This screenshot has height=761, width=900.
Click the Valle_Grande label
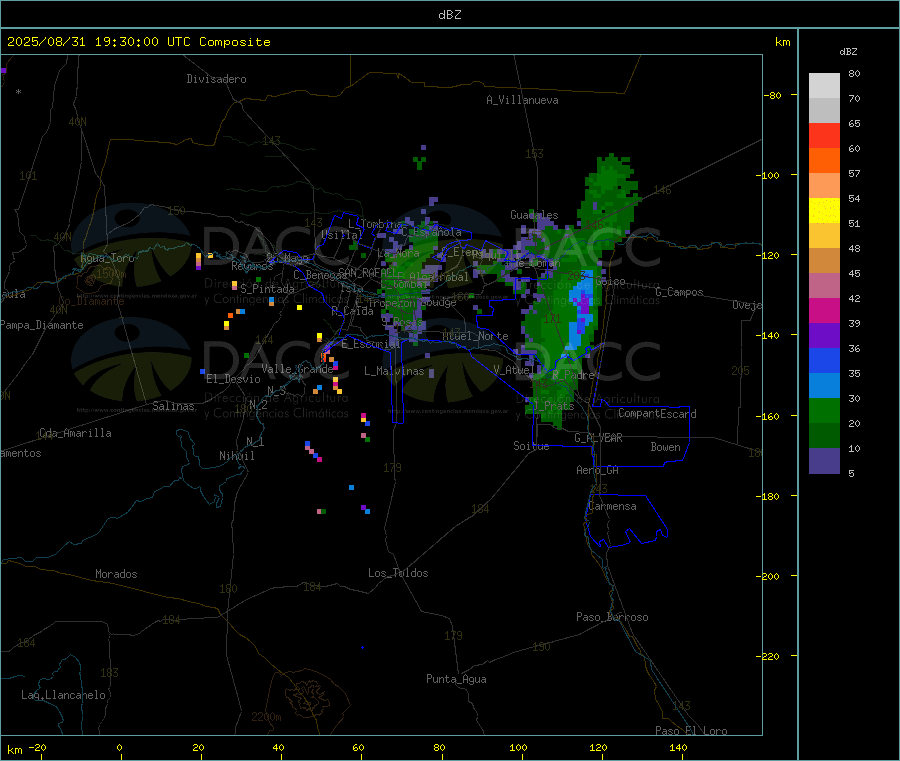pyautogui.click(x=297, y=369)
